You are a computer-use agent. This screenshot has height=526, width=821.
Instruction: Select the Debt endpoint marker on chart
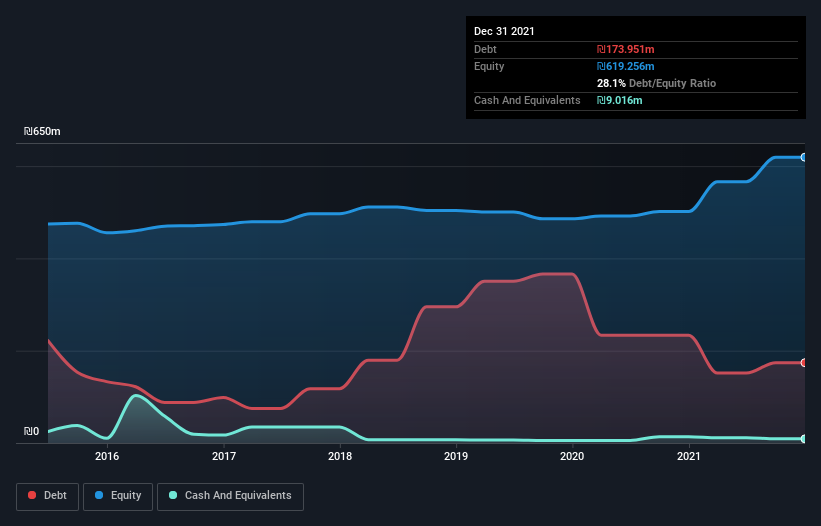point(804,363)
